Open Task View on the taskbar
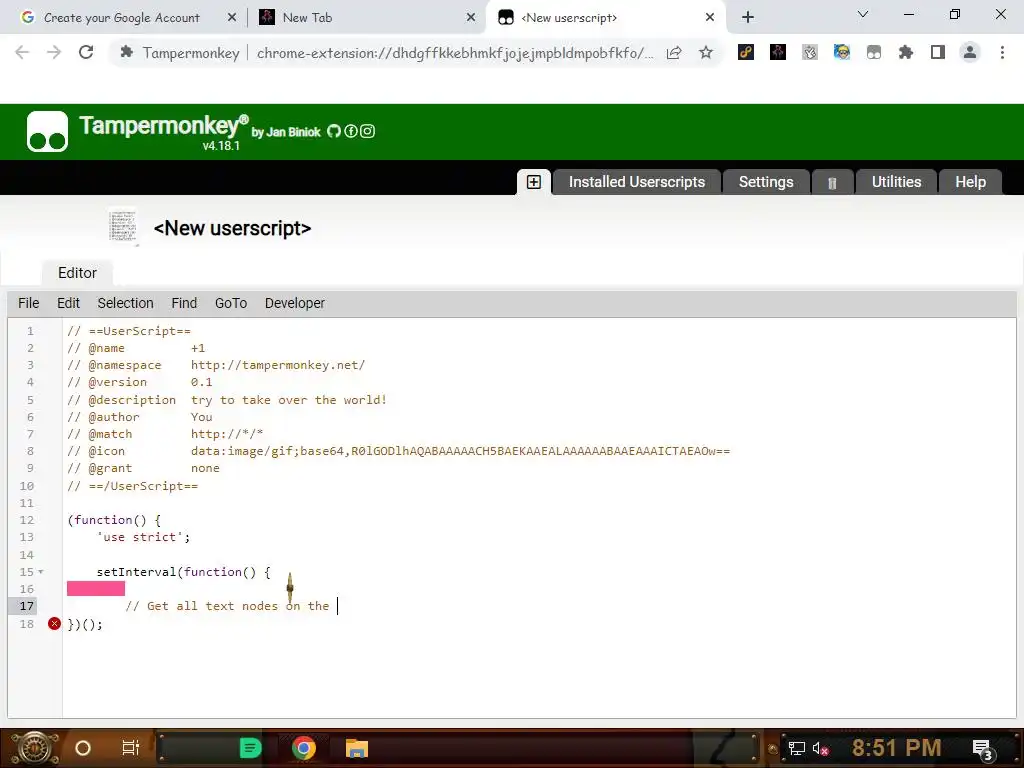 point(131,748)
